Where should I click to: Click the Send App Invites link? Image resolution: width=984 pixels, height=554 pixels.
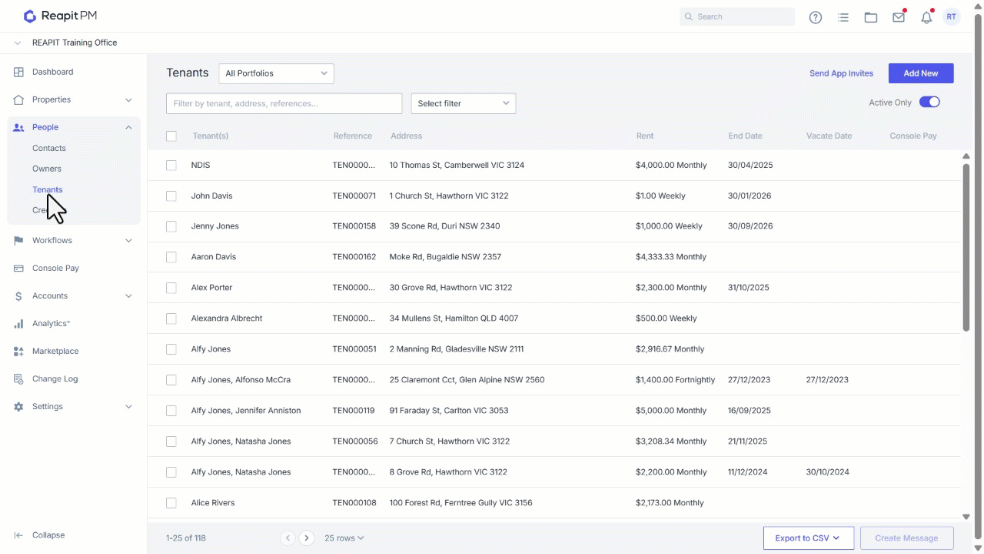841,73
